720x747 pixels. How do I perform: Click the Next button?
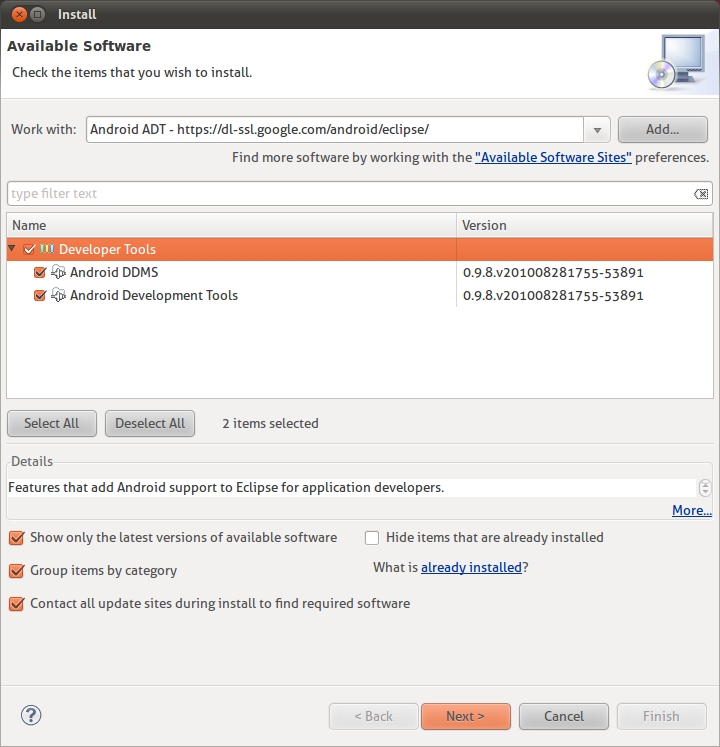[x=466, y=716]
